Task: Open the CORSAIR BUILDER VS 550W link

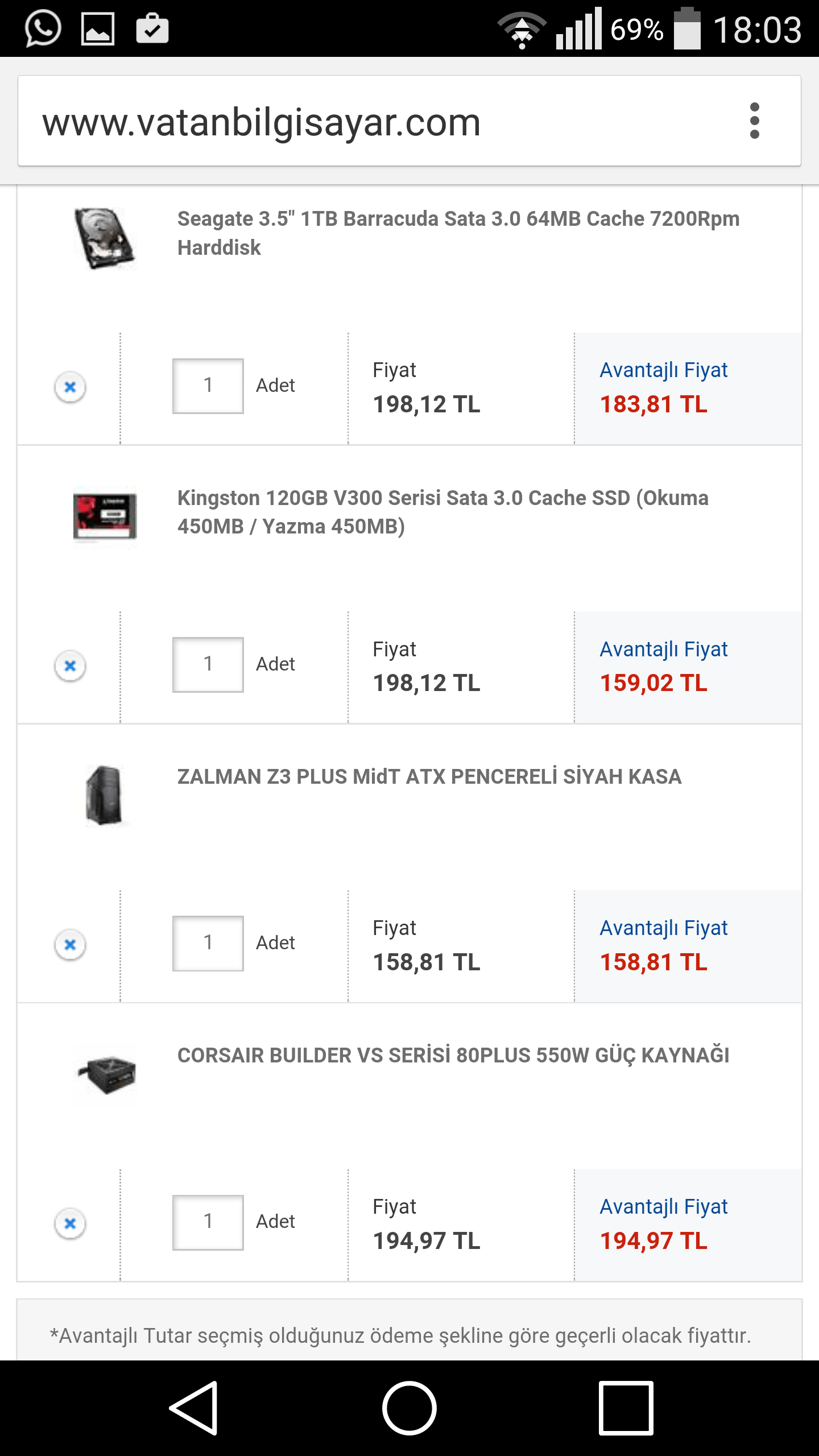Action: click(x=453, y=1056)
